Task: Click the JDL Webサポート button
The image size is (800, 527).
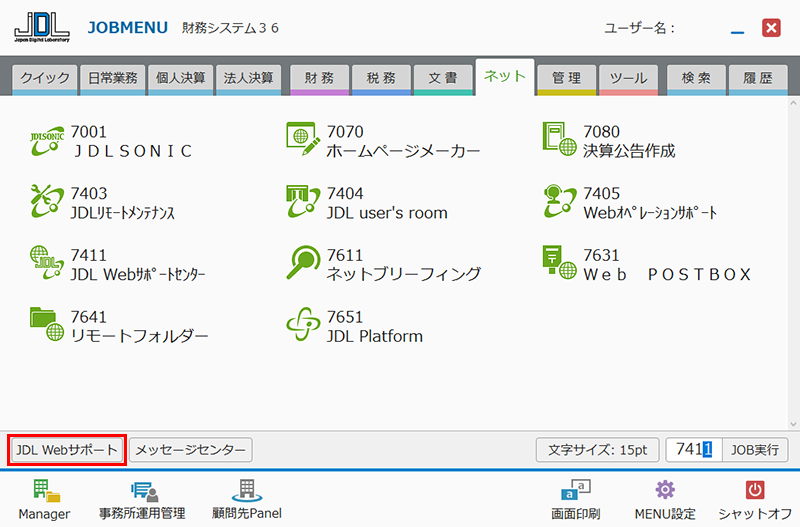Action: 67,450
